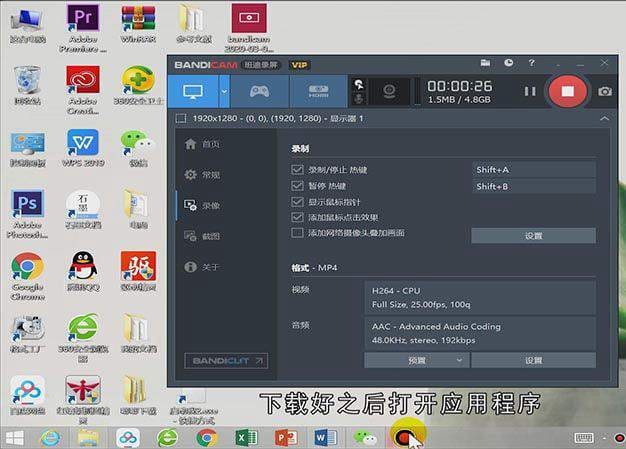Open Google Chrome desktop shortcut
626x449 pixels.
click(27, 276)
